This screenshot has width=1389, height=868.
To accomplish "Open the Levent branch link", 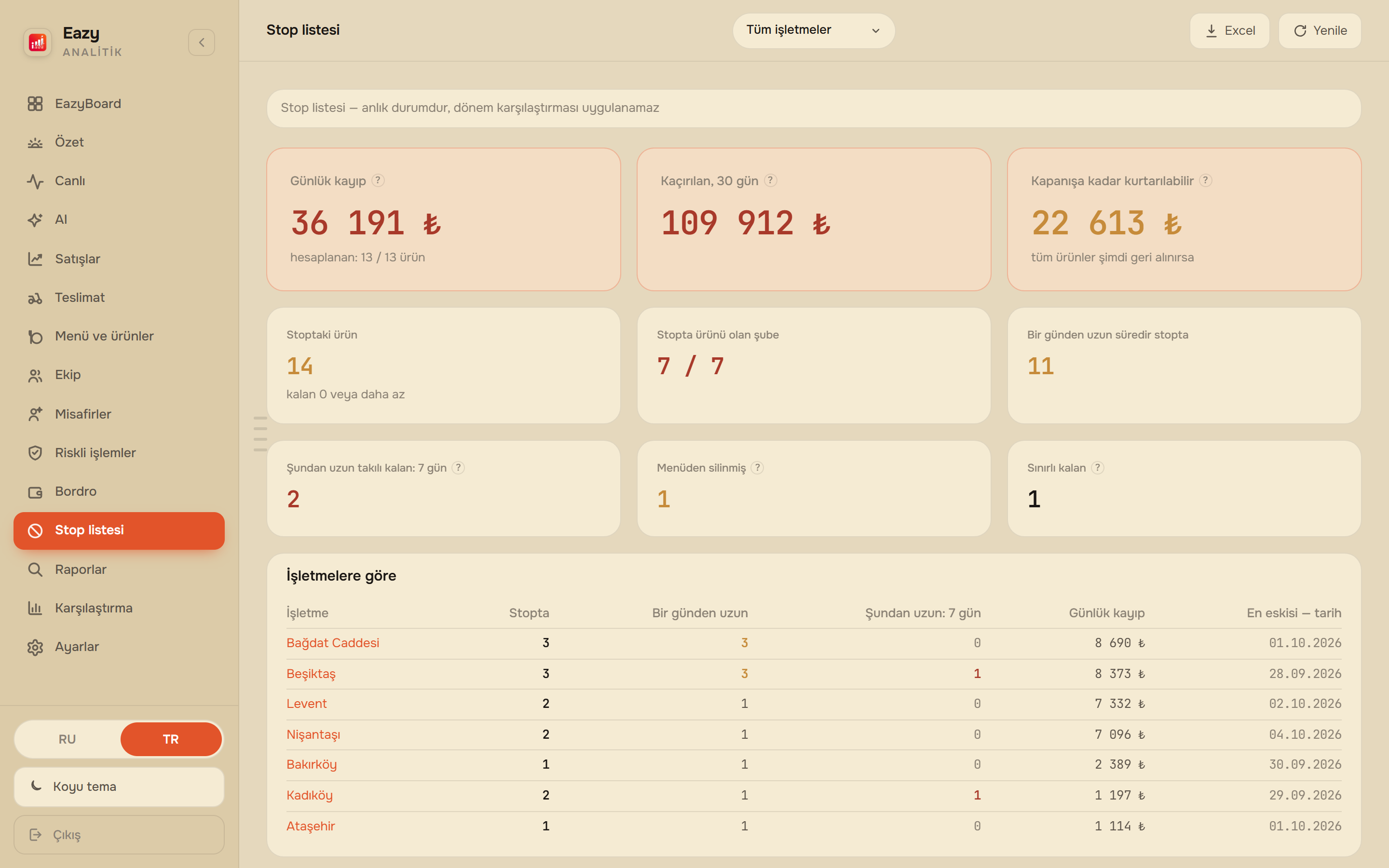I will coord(307,704).
